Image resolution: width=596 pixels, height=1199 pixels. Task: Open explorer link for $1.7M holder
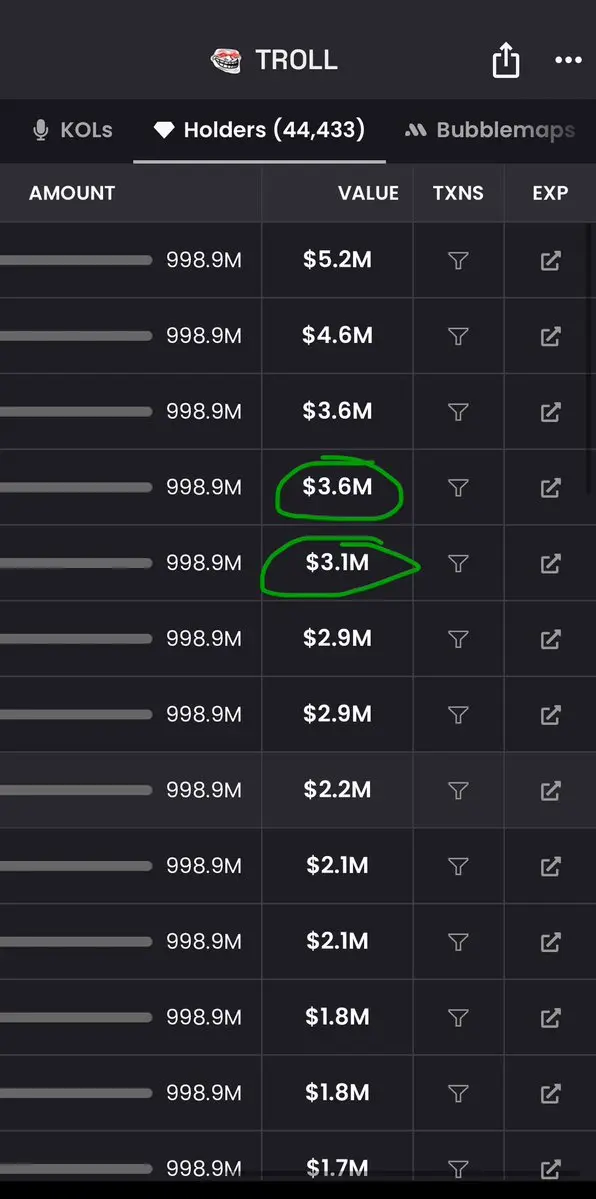pyautogui.click(x=550, y=1168)
